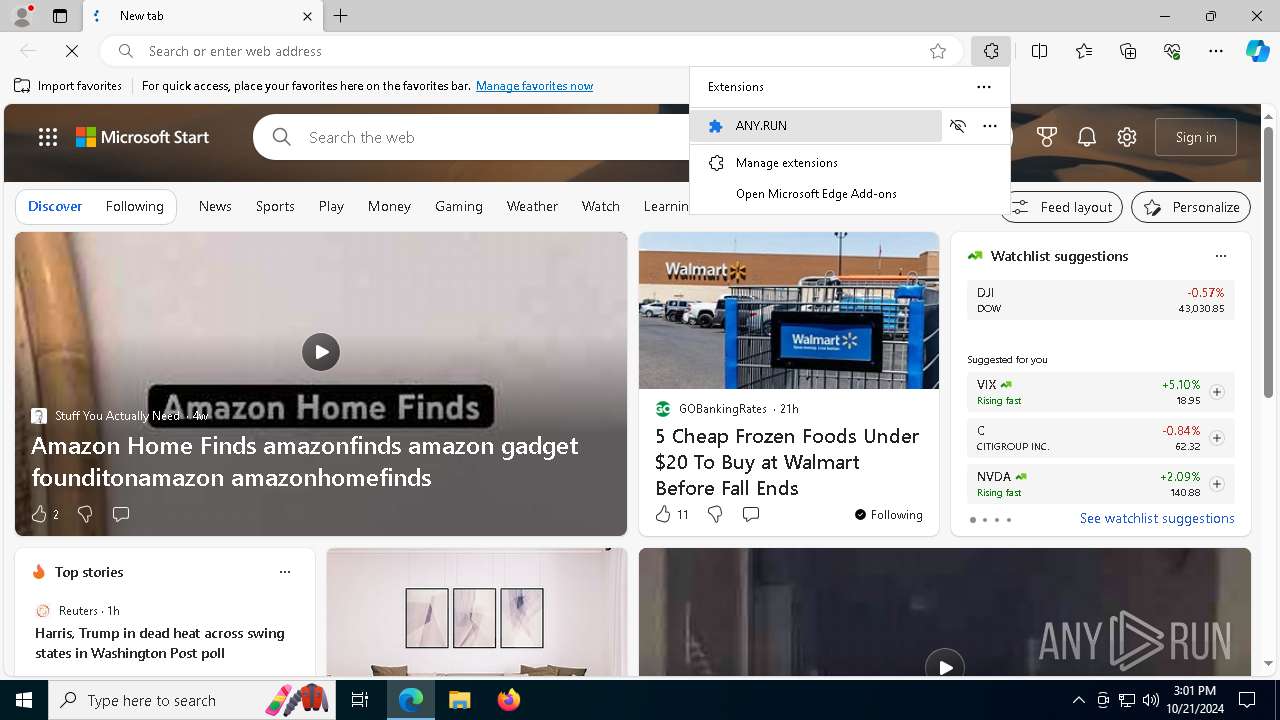The image size is (1280, 720).
Task: Show hidden system tray icons
Action: [x=1078, y=700]
